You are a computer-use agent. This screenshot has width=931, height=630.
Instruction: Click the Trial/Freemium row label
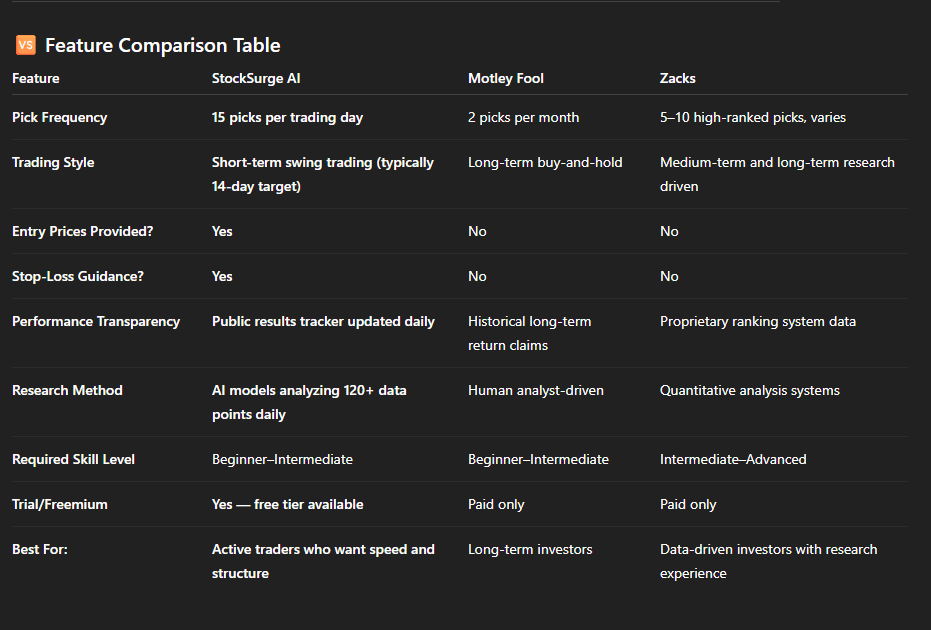point(59,504)
